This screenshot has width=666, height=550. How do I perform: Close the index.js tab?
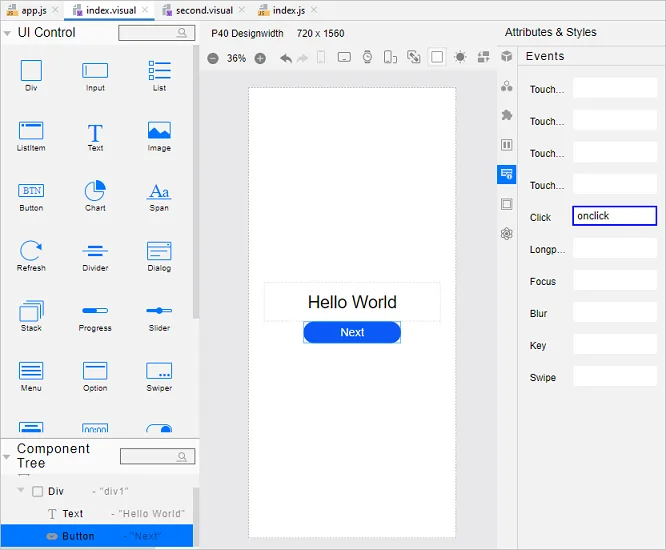314,10
